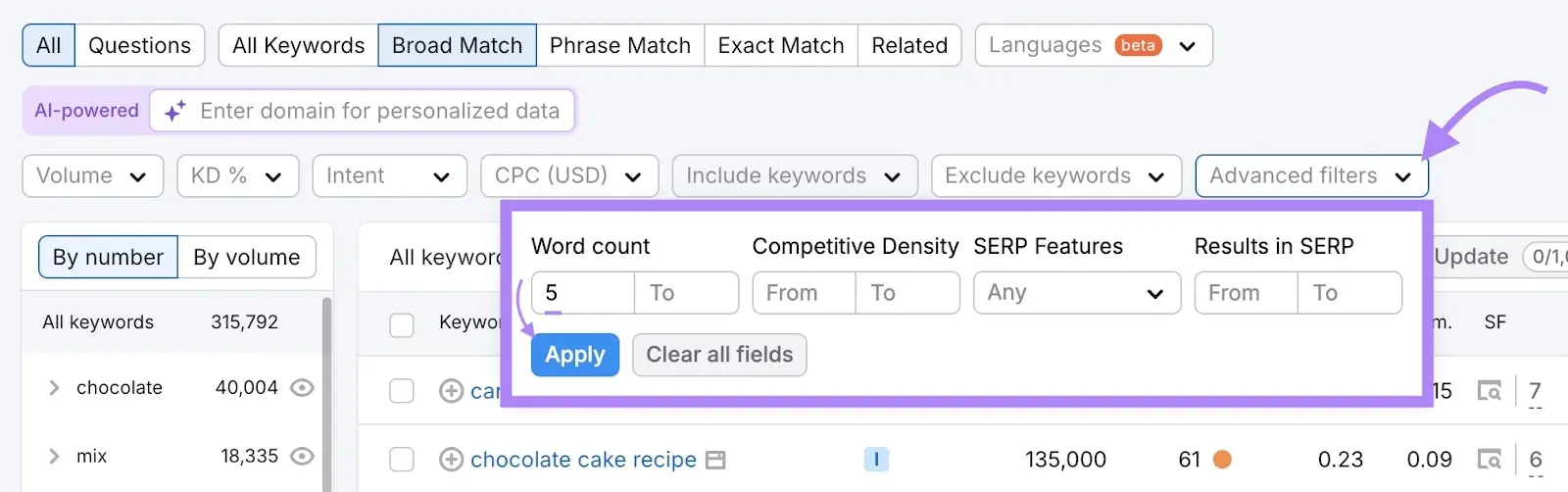Open the Advanced filters dropdown
This screenshot has width=1568, height=492.
1310,176
